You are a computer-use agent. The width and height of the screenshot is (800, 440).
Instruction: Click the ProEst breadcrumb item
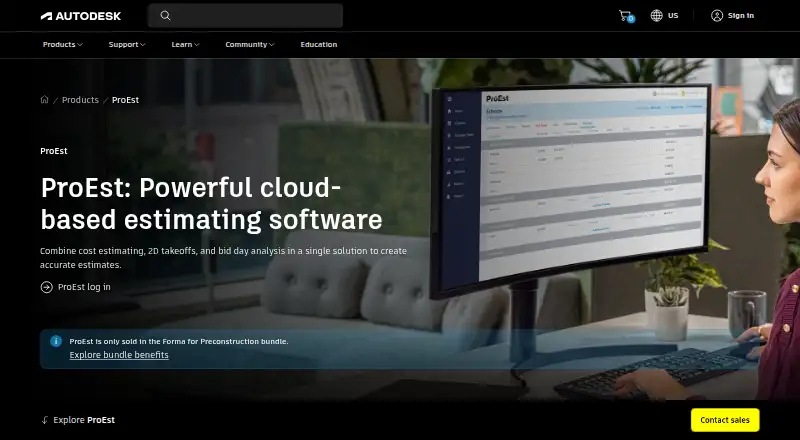click(x=126, y=100)
